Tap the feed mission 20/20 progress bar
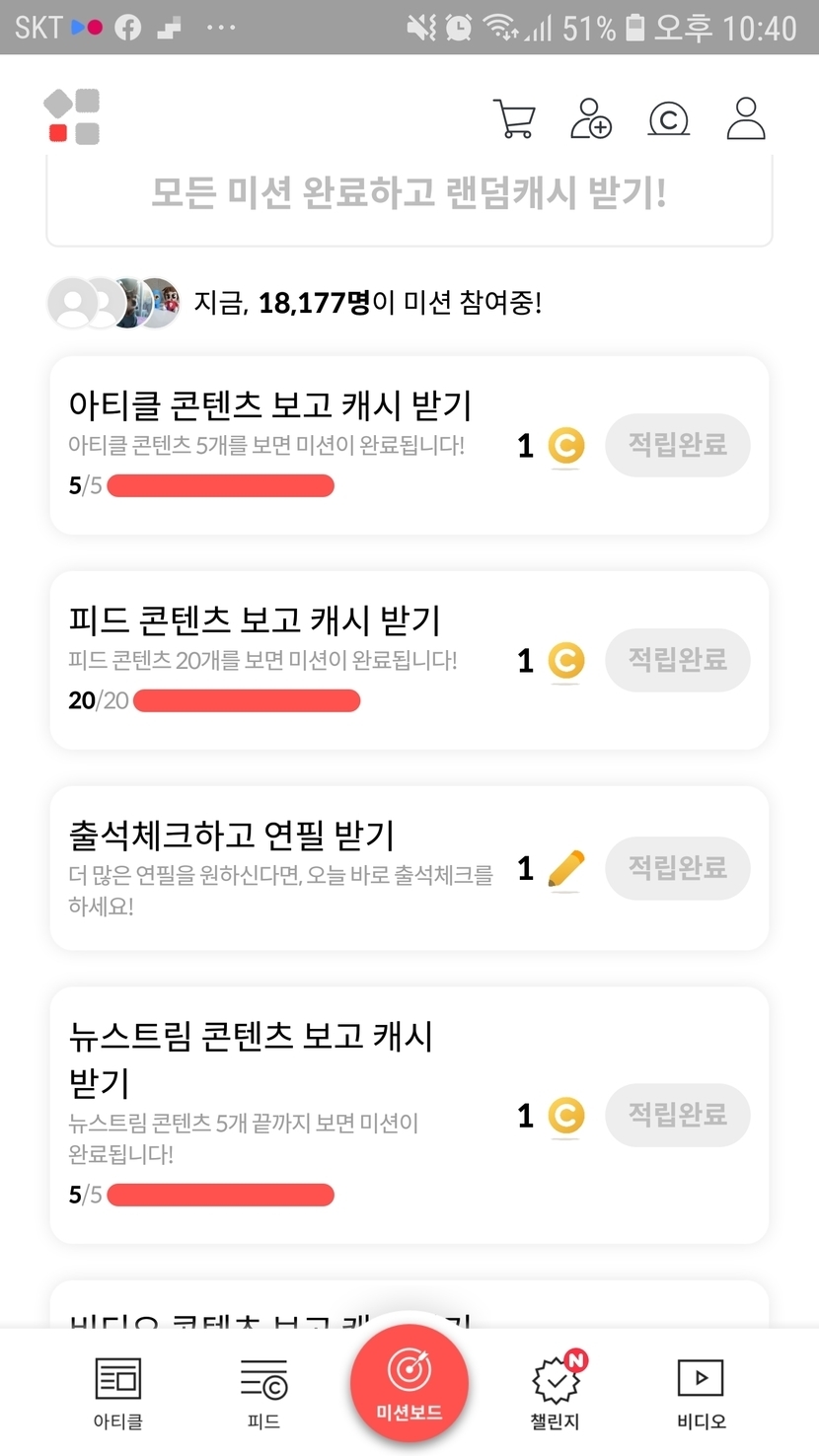This screenshot has height=1456, width=819. coord(247,701)
